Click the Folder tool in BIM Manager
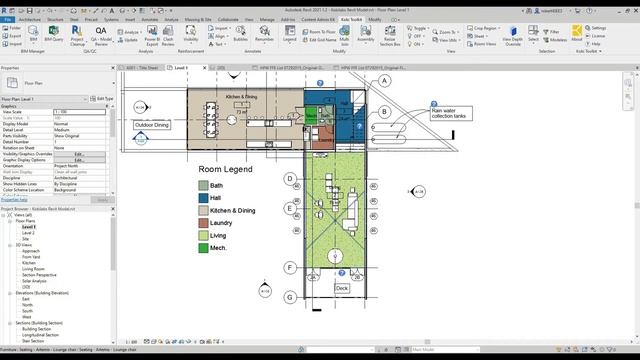Screen dimensions: 640x360 (x=12, y=28)
